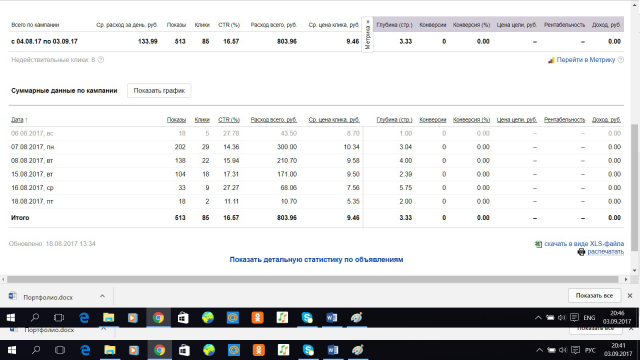Click the horizontal scrollbar right arrow
Image resolution: width=640 pixels, height=360 pixels.
(x=626, y=280)
